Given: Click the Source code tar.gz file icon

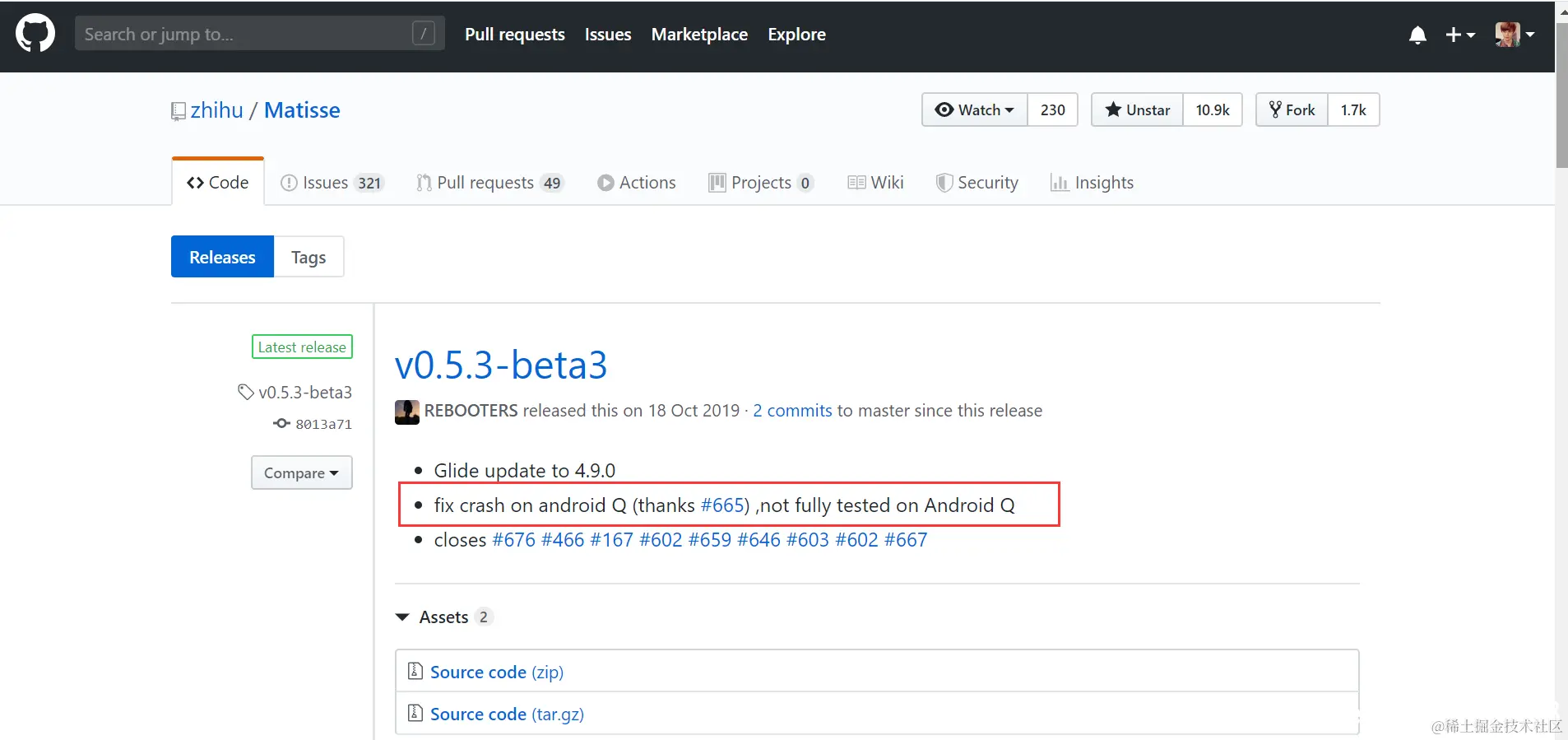Looking at the screenshot, I should 415,714.
